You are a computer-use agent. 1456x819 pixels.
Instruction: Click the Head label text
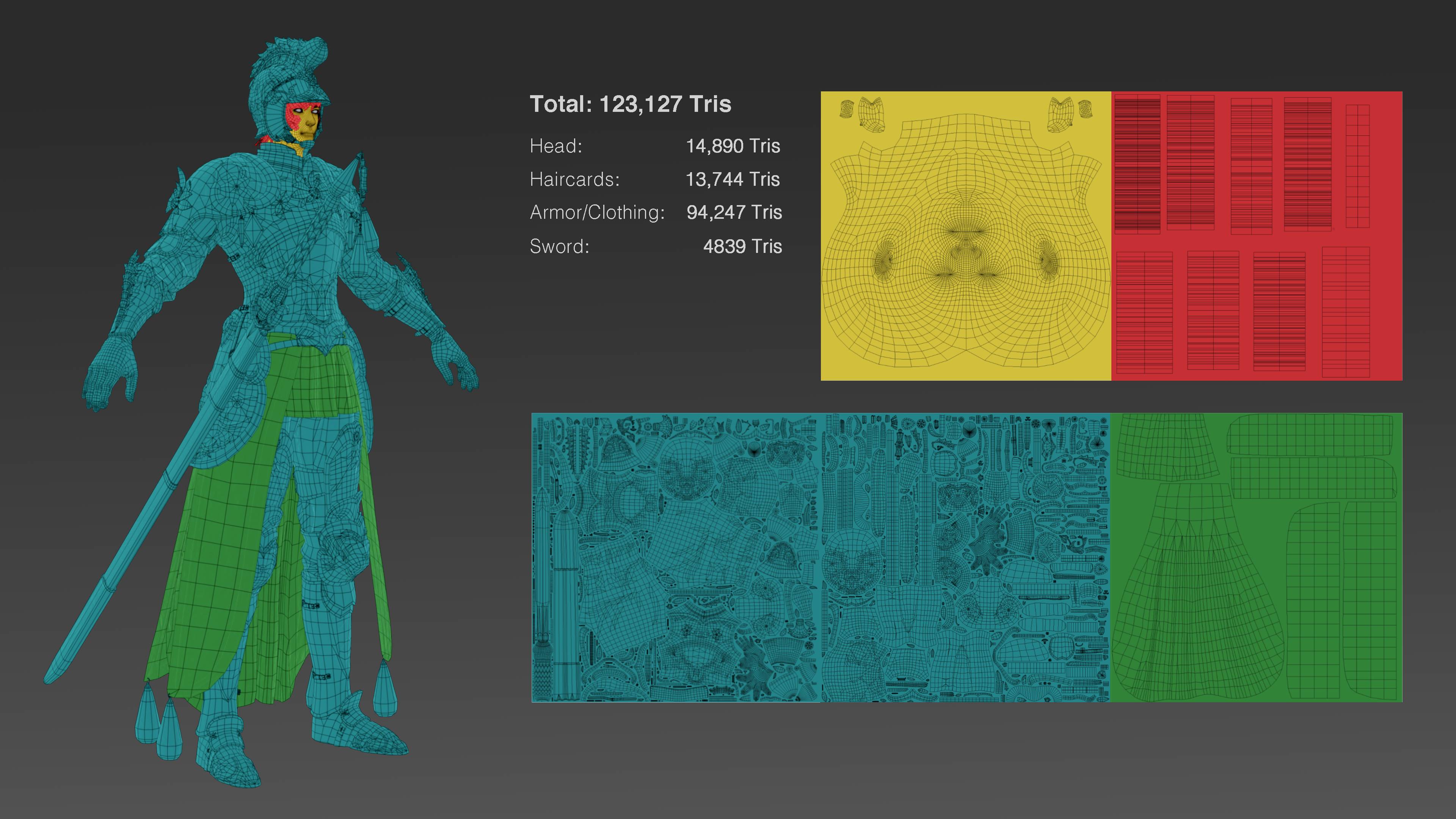[555, 146]
